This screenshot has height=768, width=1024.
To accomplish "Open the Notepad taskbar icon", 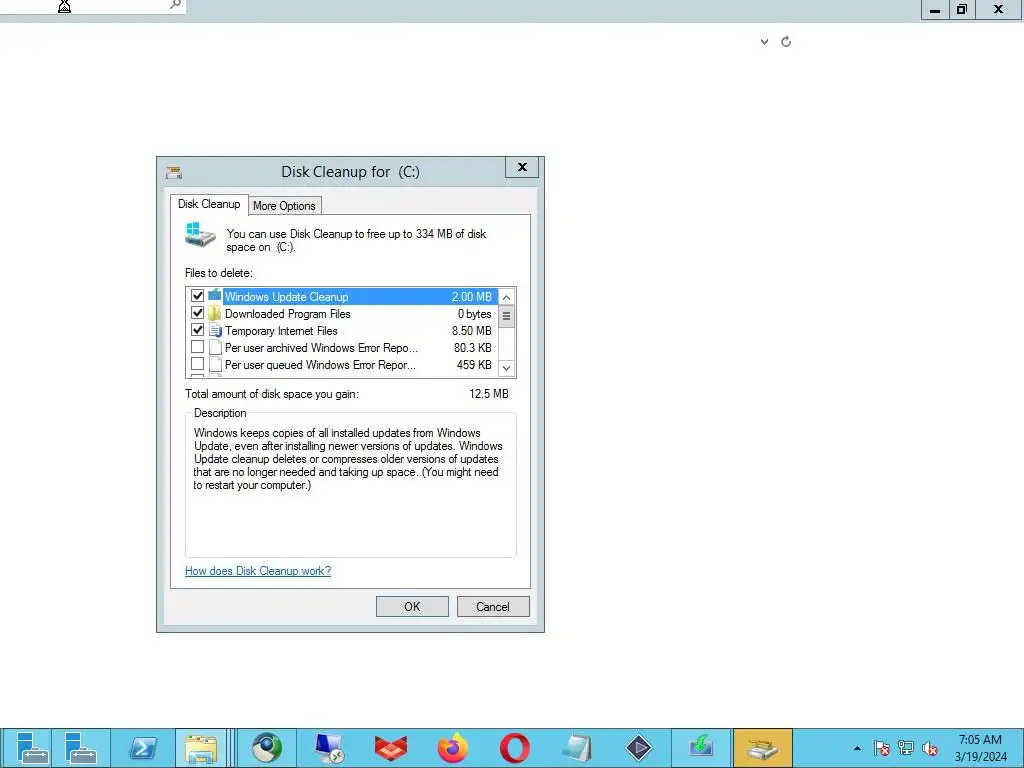I will pos(577,748).
